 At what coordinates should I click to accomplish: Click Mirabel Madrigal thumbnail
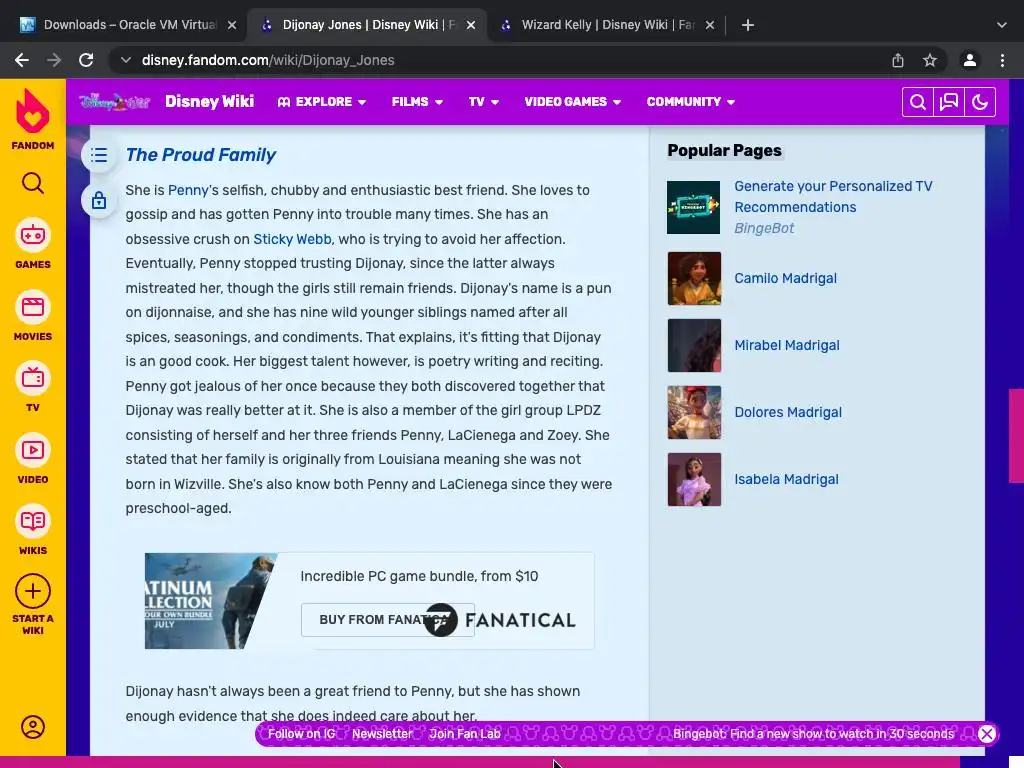694,345
